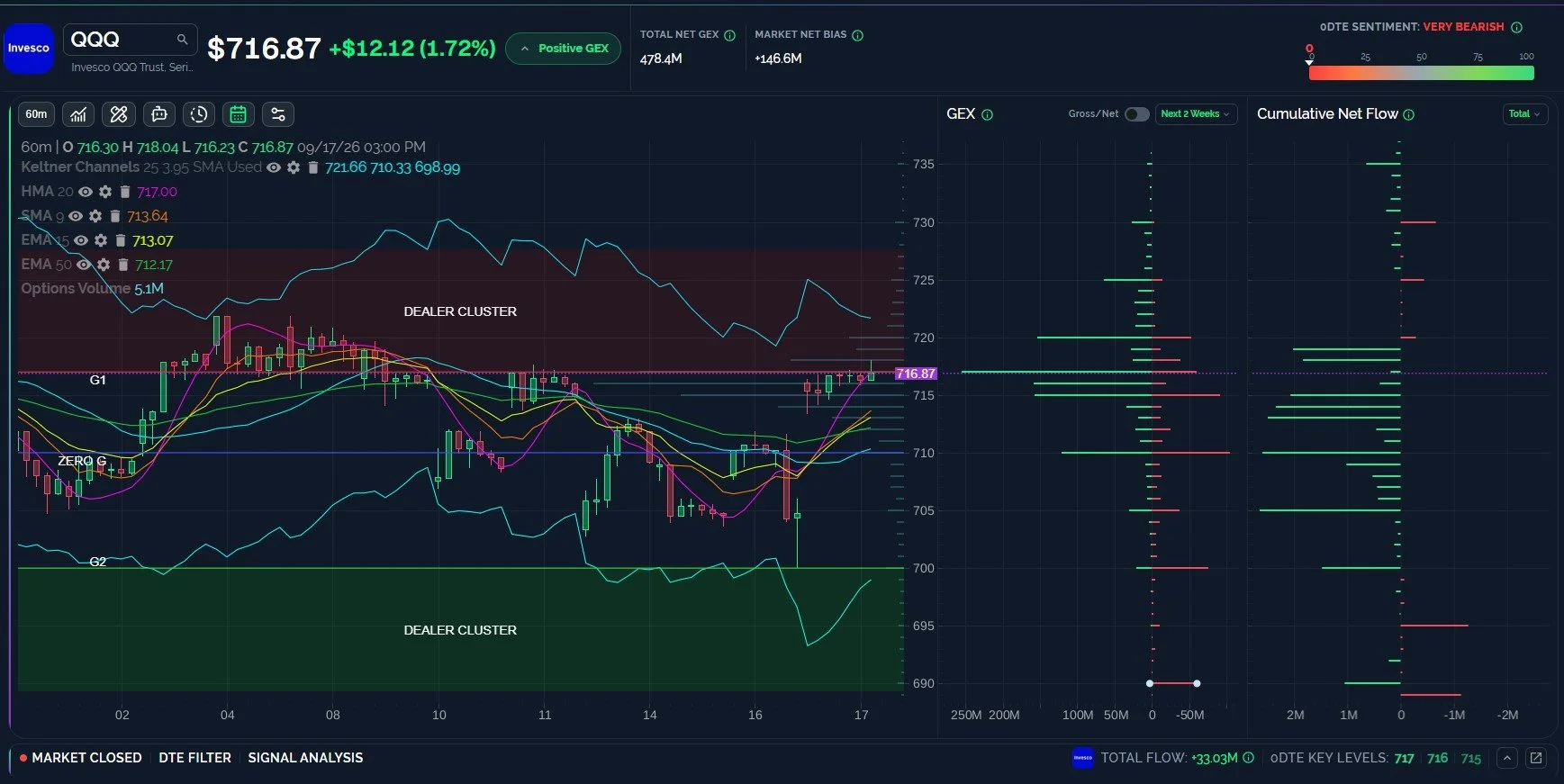
Task: Hide the Keltner Channels indicator
Action: tap(274, 167)
